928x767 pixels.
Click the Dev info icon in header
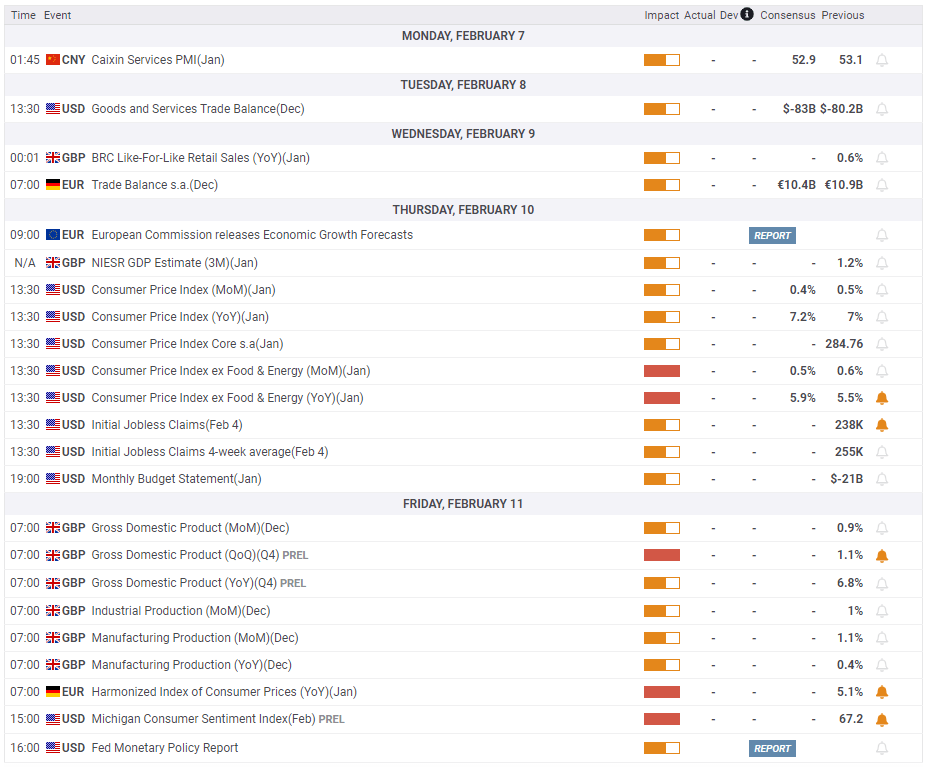(x=747, y=14)
